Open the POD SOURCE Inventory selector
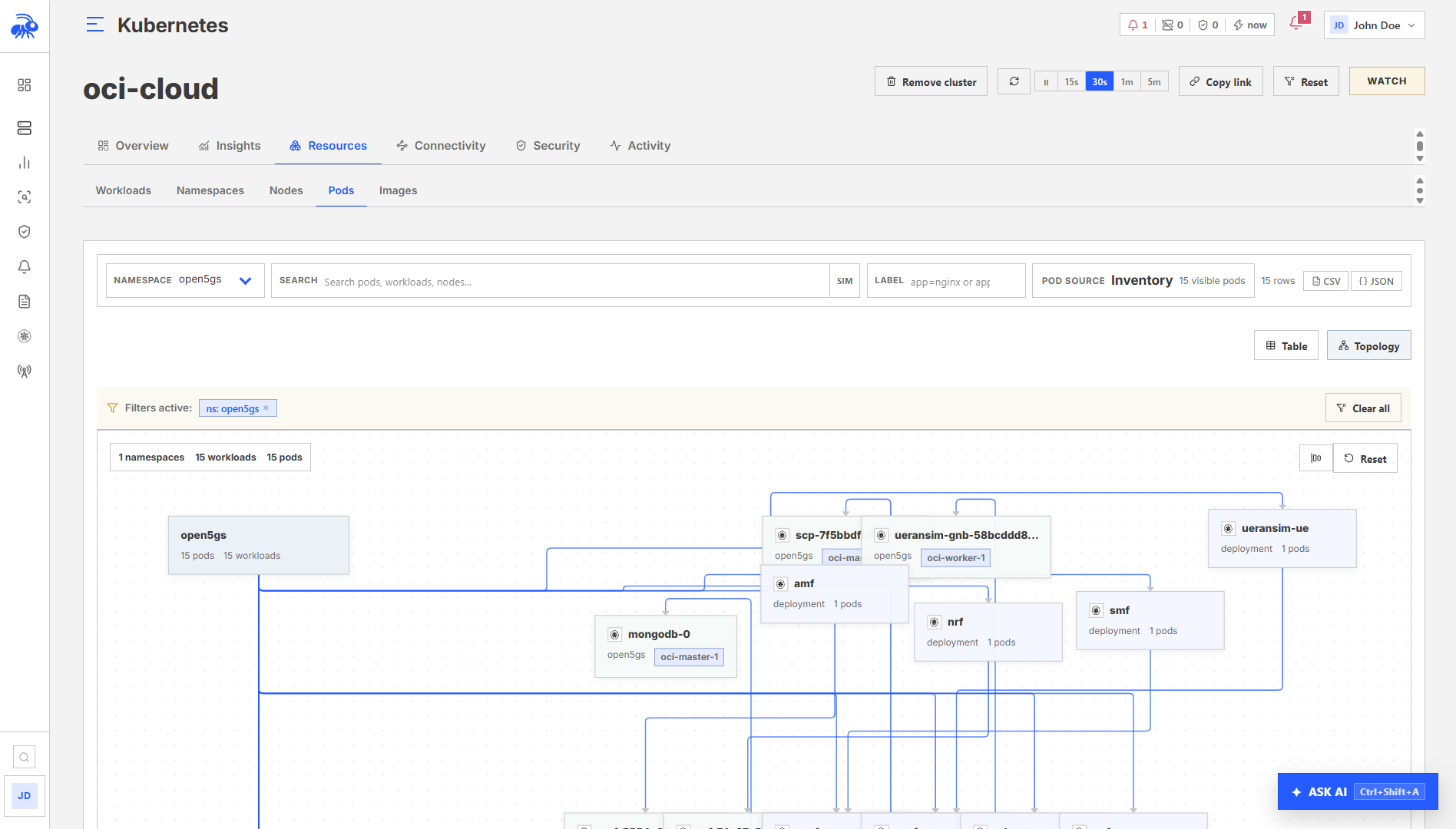This screenshot has height=829, width=1456. click(x=1143, y=280)
